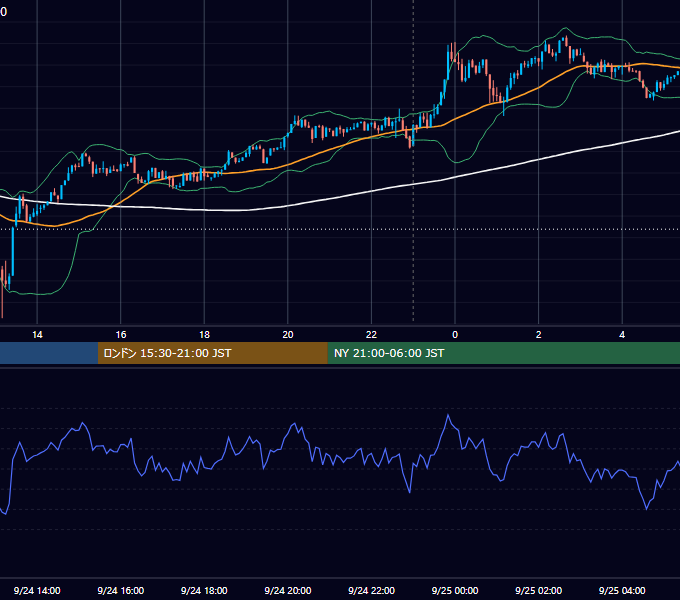Image resolution: width=680 pixels, height=600 pixels.
Task: Click the 0 midnight label on price chart axis
Action: tap(455, 335)
